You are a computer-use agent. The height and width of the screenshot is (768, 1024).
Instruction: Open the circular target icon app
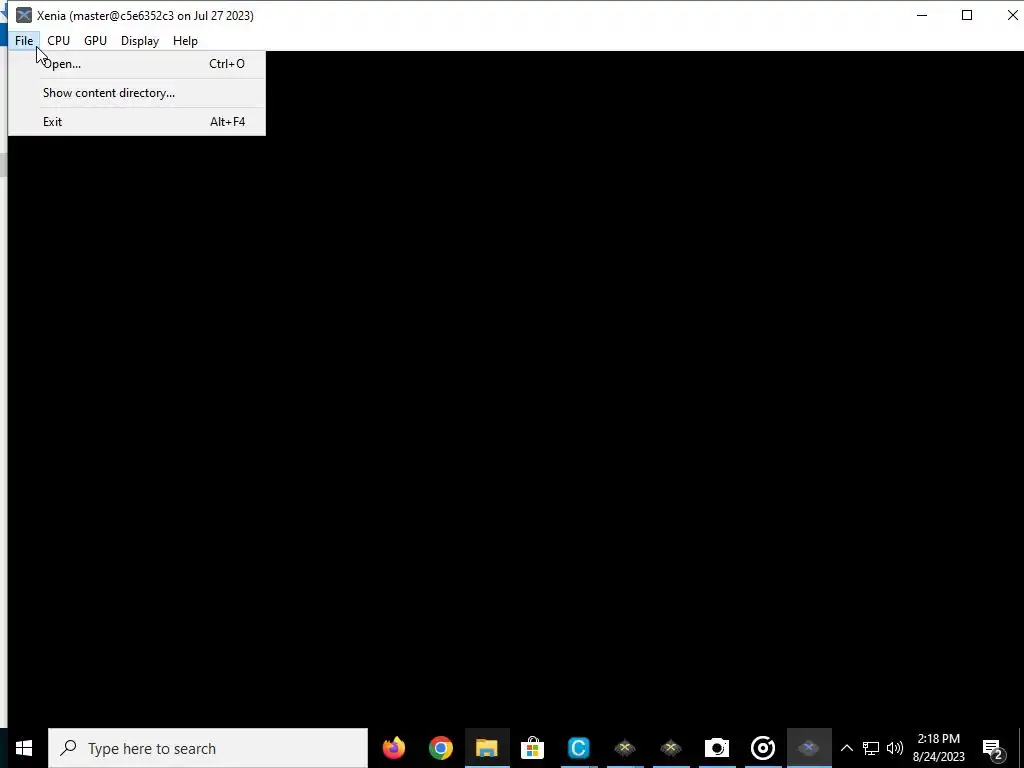763,748
